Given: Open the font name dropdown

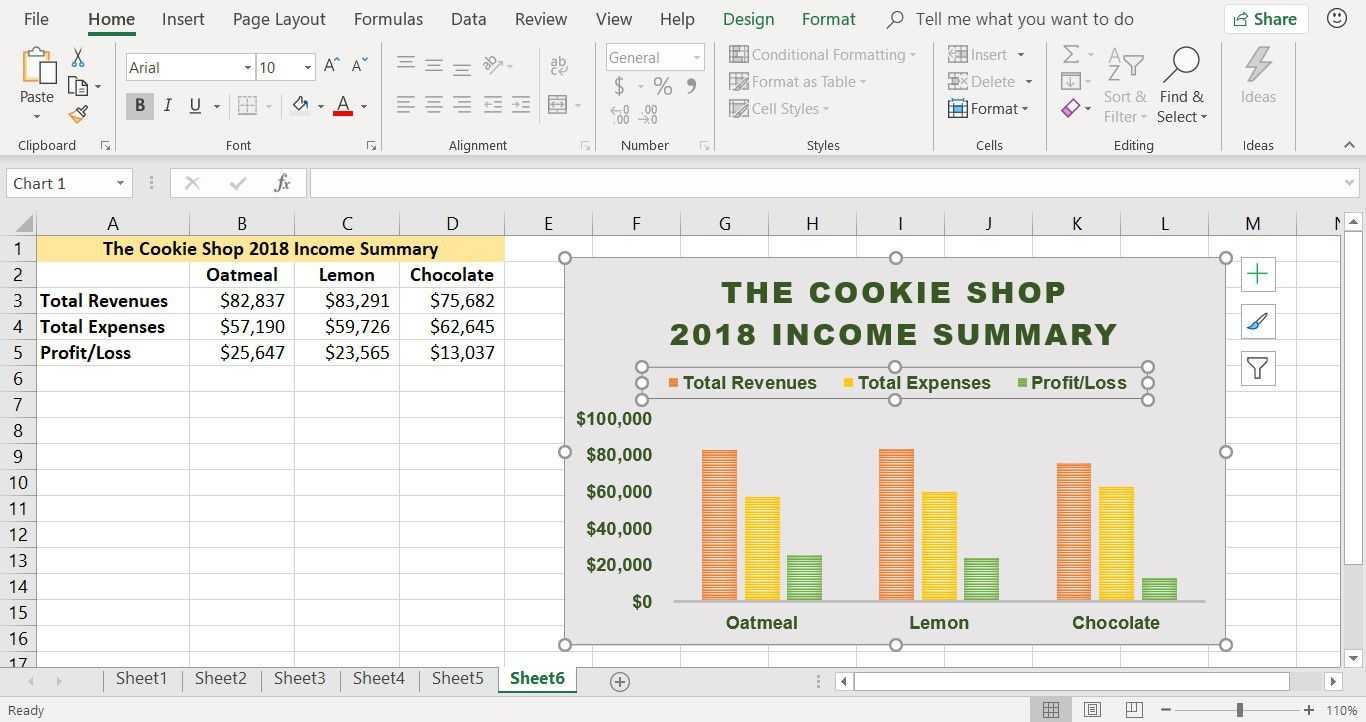Looking at the screenshot, I should click(247, 68).
